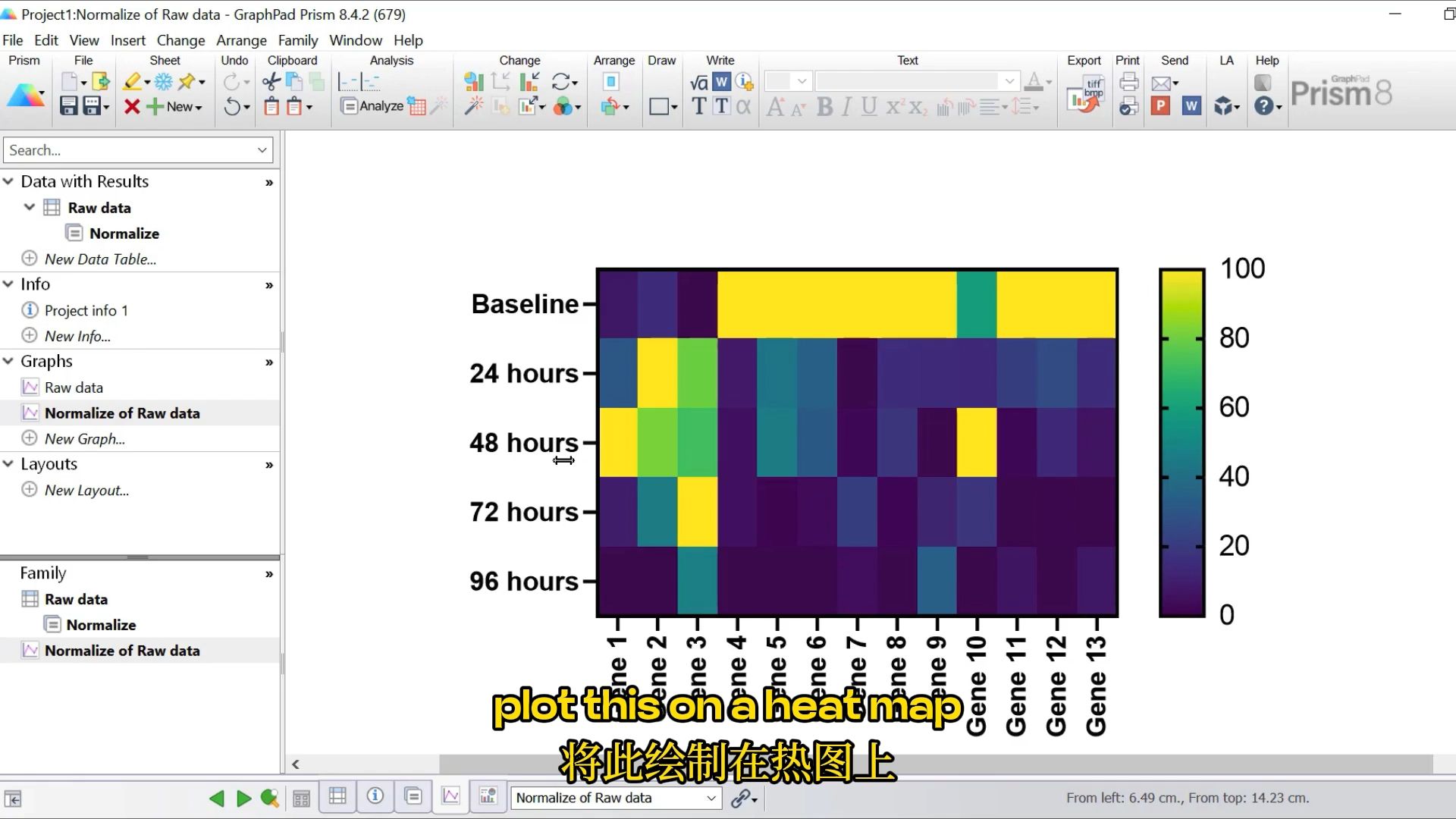Click the Print icon

[x=1128, y=81]
